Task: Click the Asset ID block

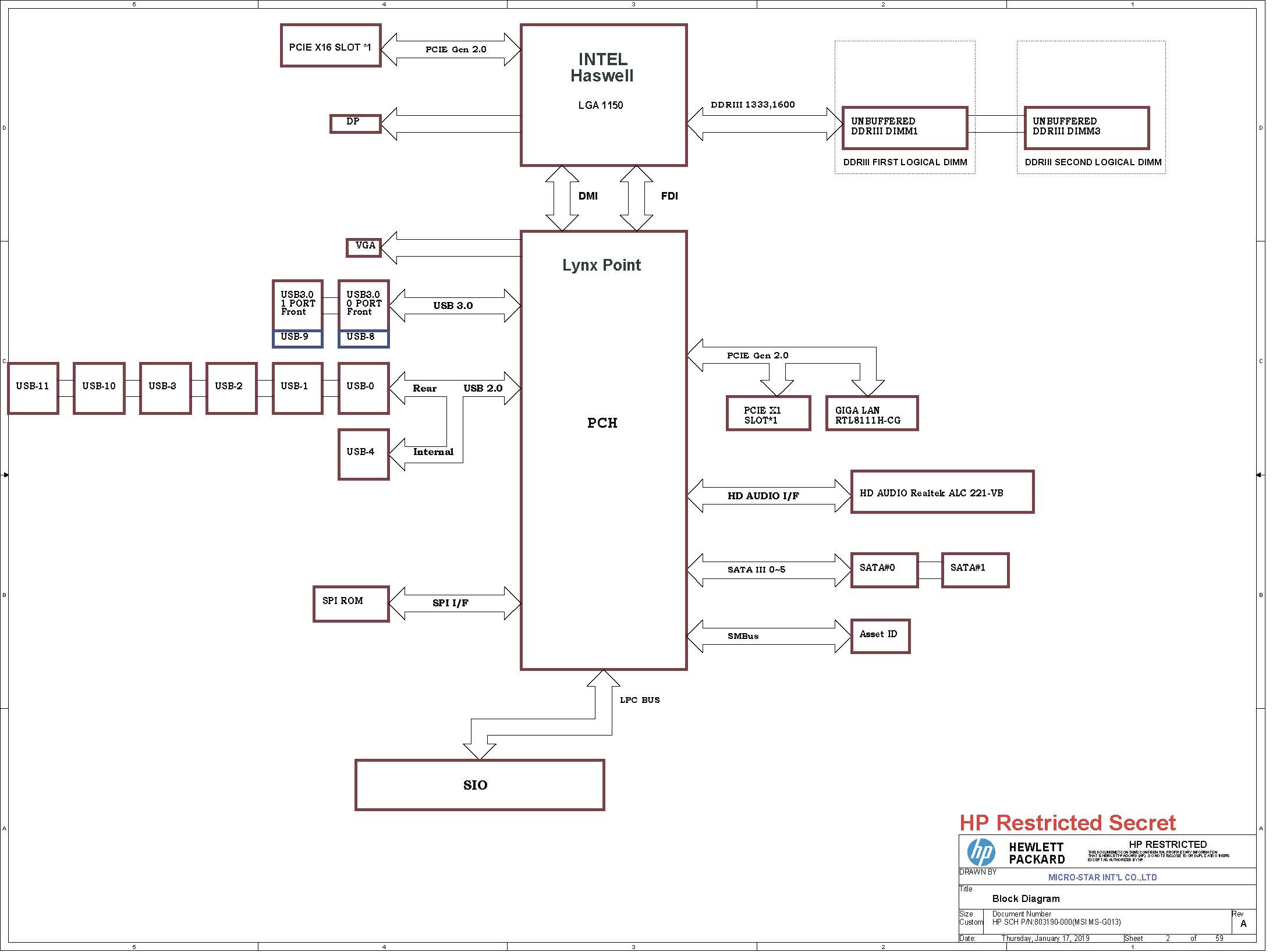Action: point(880,637)
